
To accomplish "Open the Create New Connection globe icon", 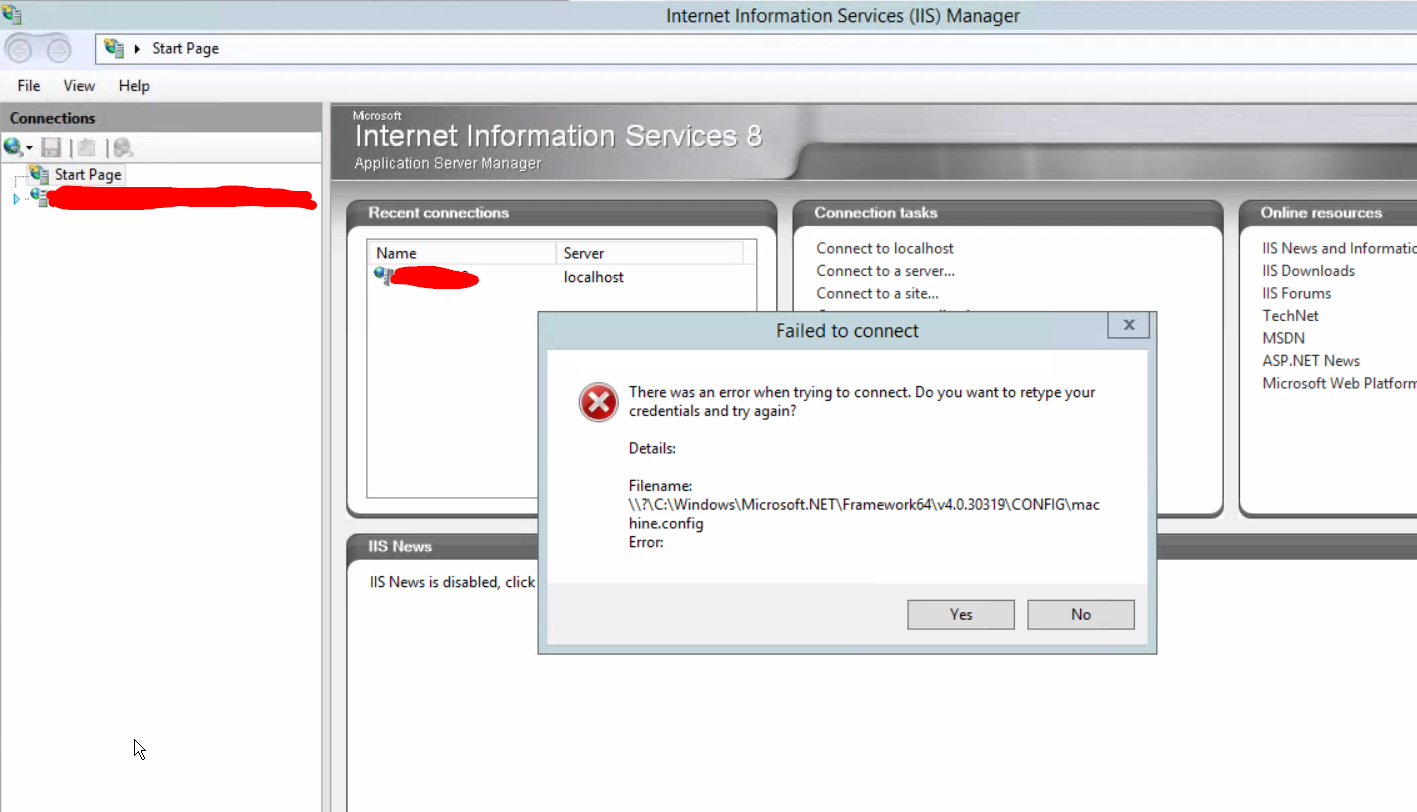I will (12, 147).
